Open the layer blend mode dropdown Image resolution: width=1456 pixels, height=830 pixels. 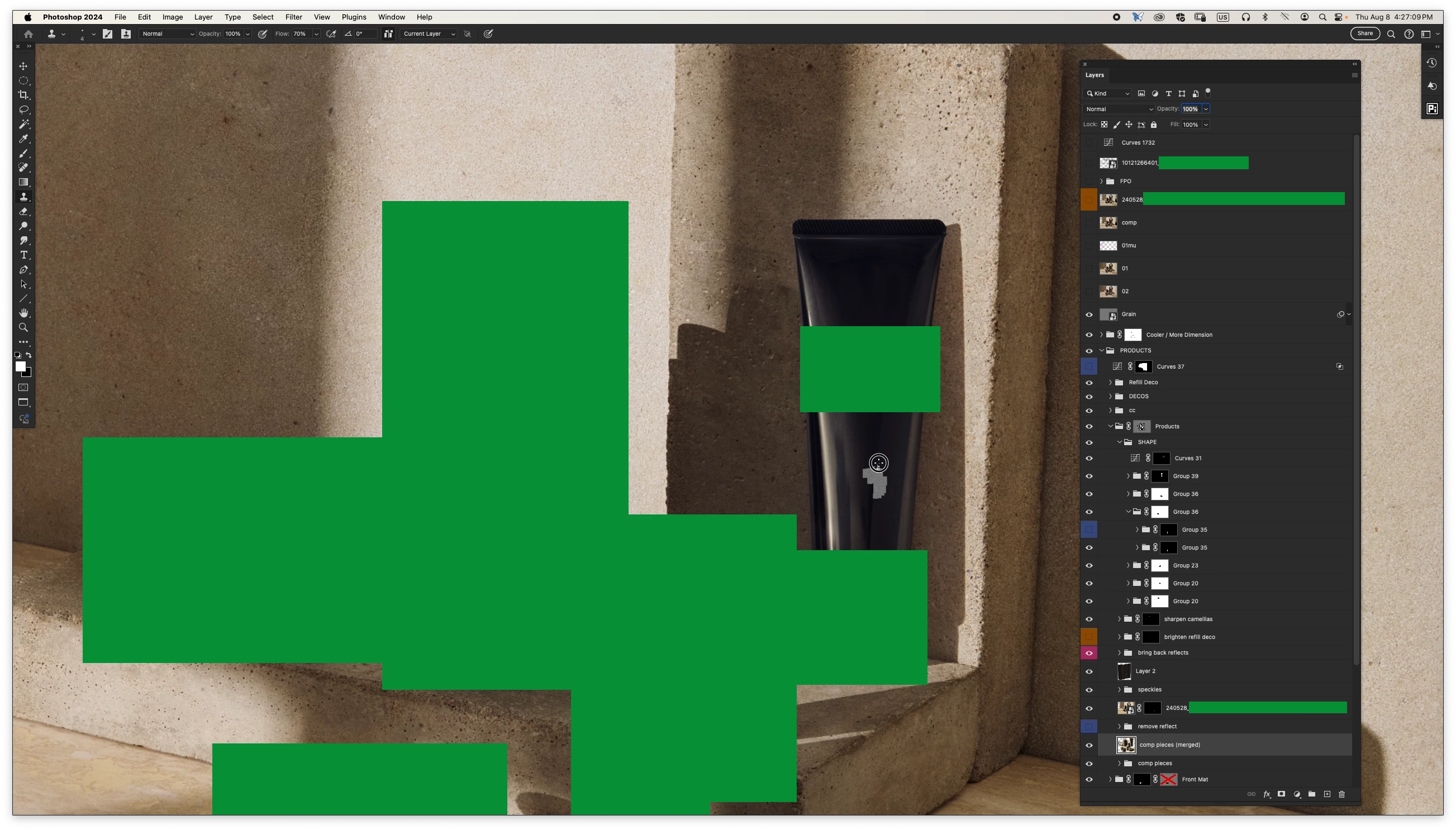1119,109
